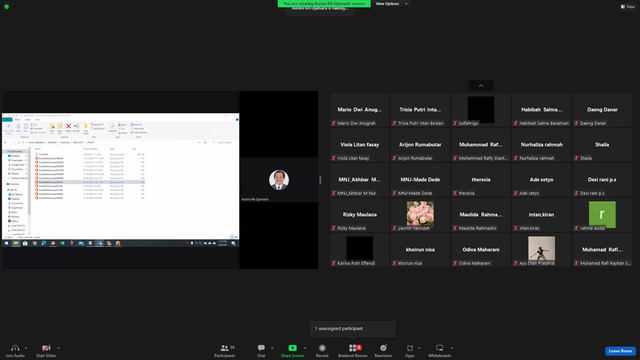Open the Chat panel
The image size is (640, 360).
point(261,351)
